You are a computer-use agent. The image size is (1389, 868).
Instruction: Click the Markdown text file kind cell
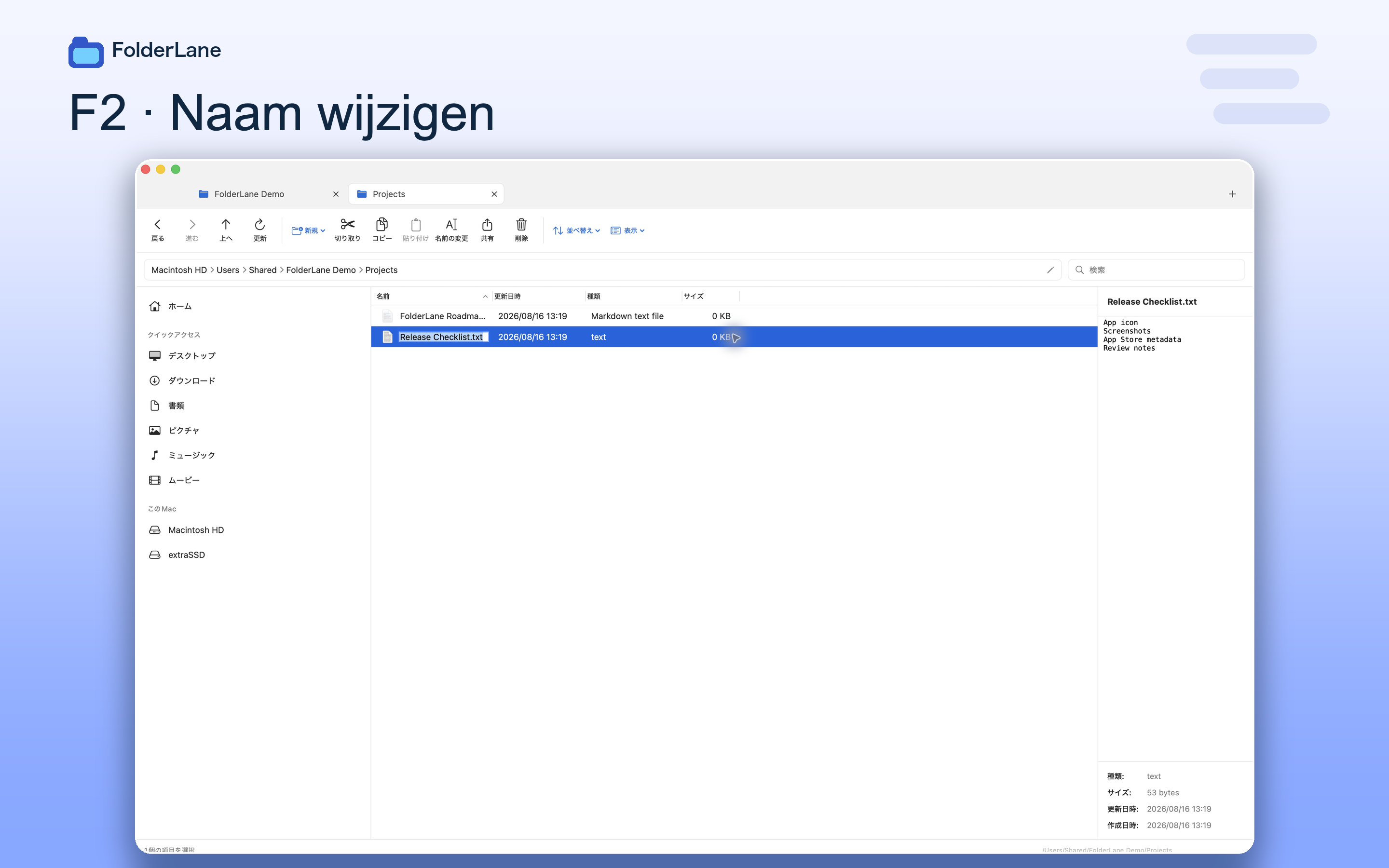[x=627, y=316]
